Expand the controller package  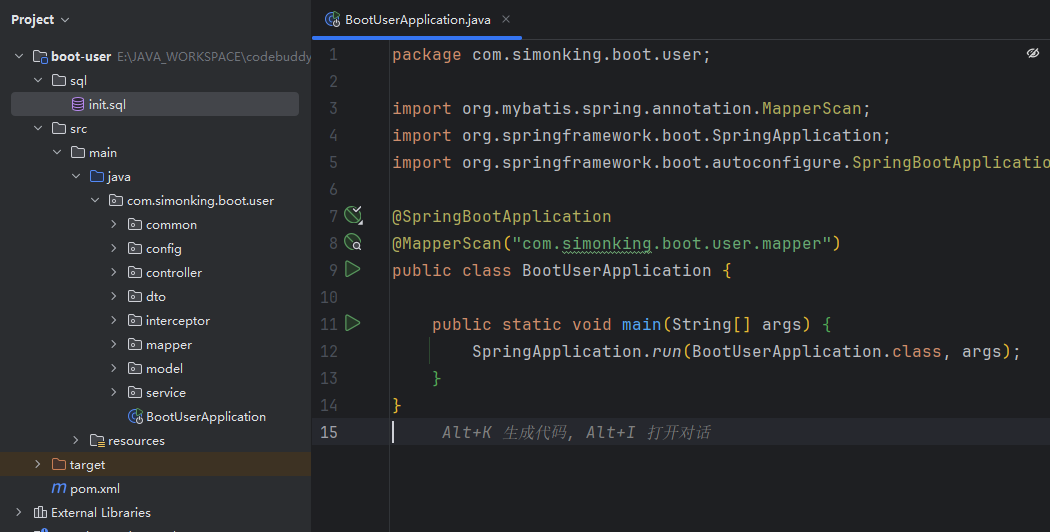point(114,272)
